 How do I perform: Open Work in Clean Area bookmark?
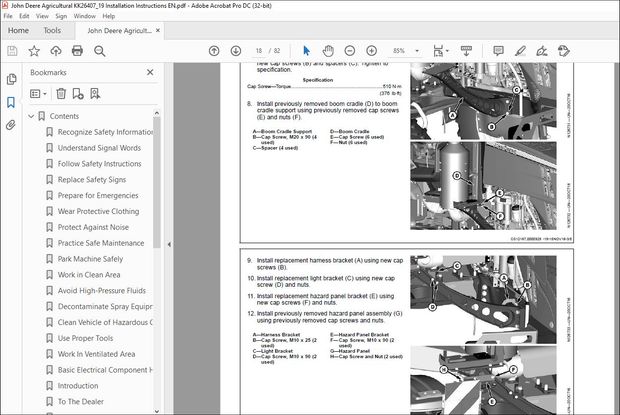click(x=89, y=275)
